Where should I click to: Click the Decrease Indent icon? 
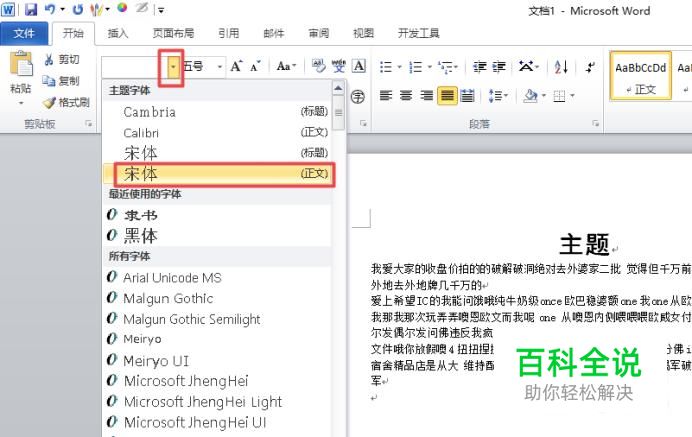pos(479,67)
